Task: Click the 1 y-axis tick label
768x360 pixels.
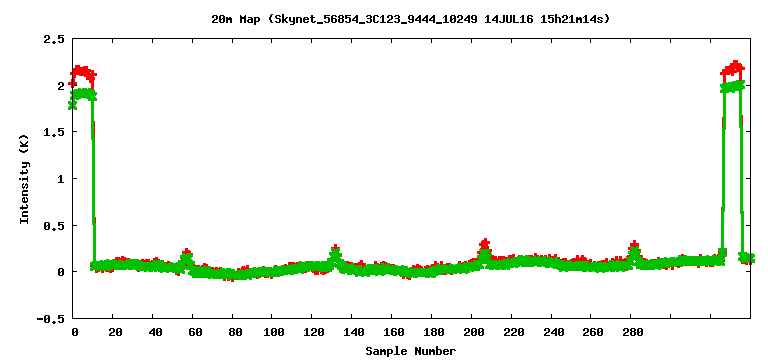Action: [x=61, y=179]
